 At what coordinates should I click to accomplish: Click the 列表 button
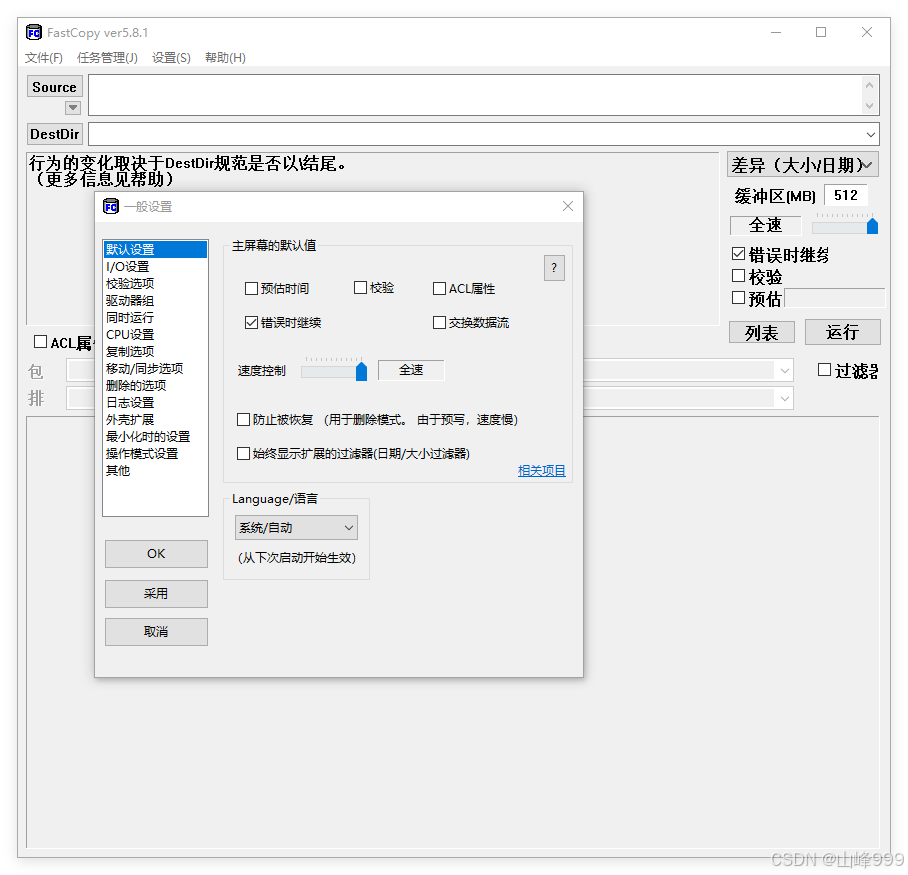pos(761,333)
